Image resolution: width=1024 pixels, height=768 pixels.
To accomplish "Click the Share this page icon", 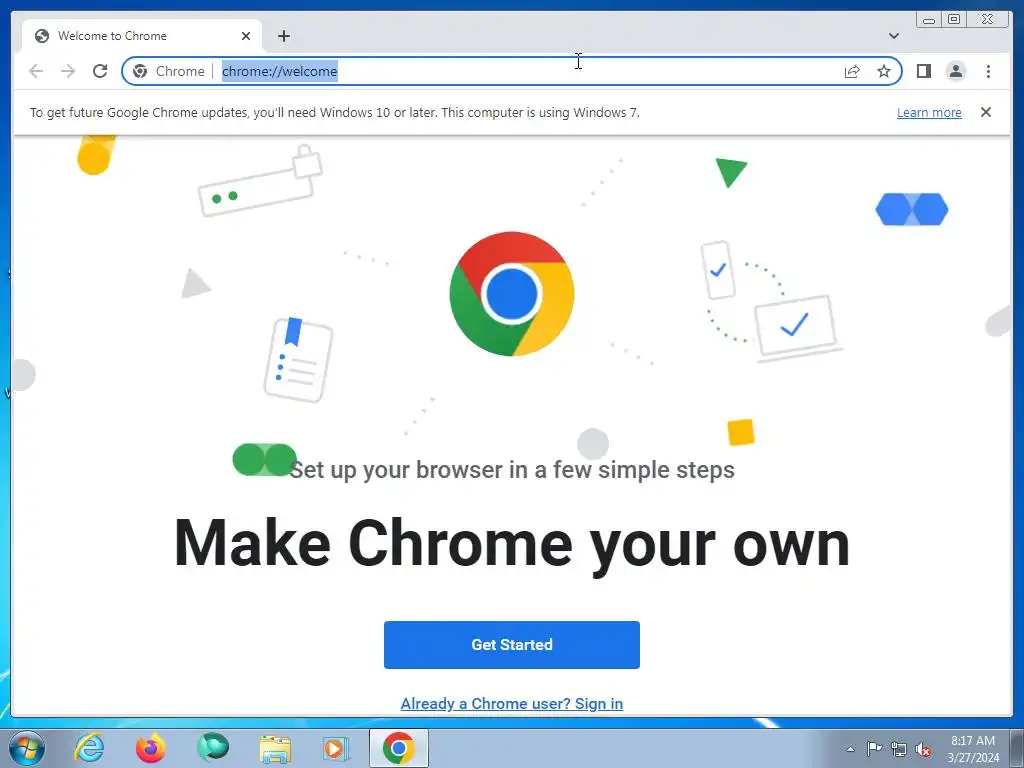I will [x=852, y=71].
